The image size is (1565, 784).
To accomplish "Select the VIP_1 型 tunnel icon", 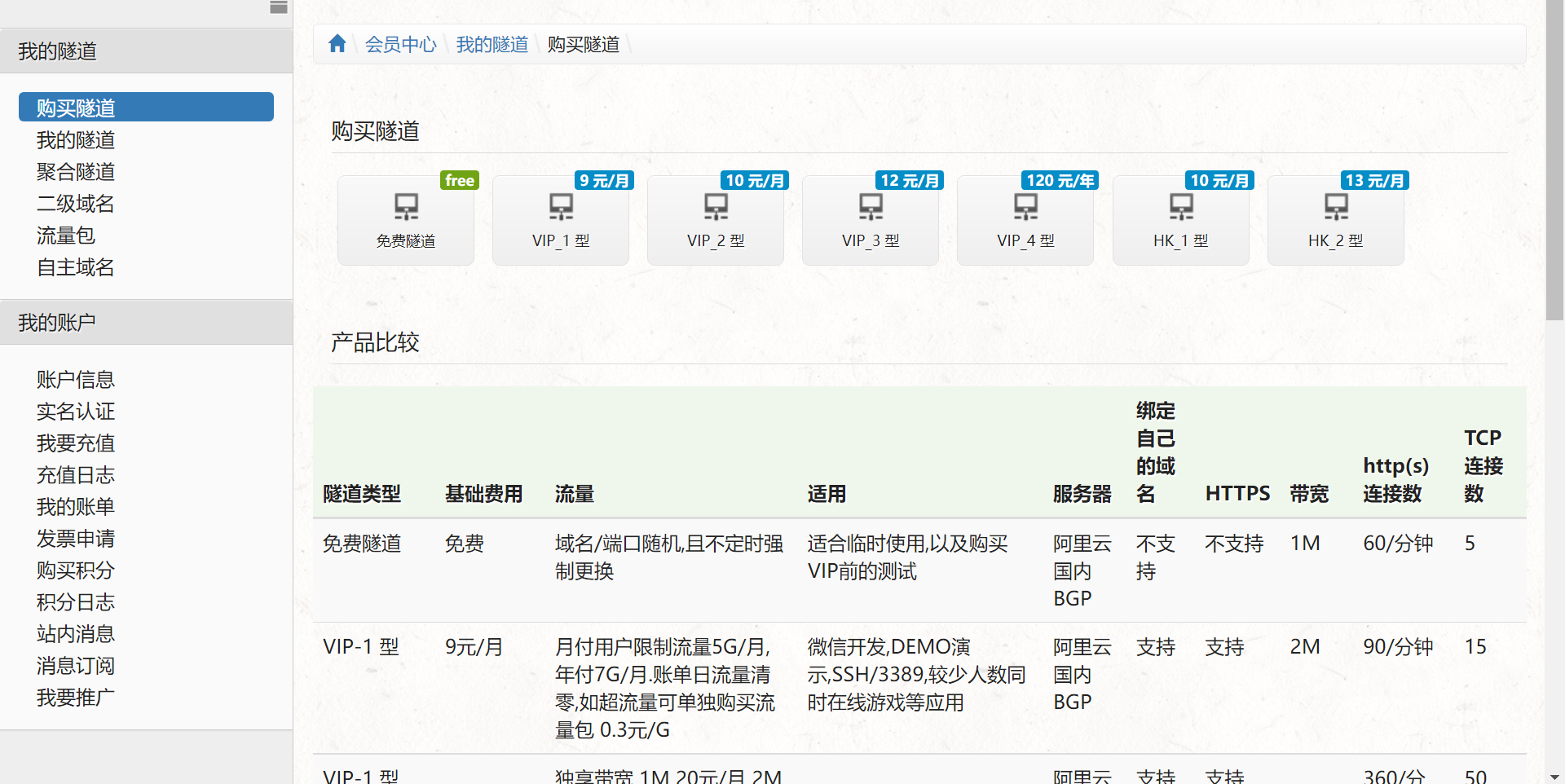I will [x=561, y=220].
